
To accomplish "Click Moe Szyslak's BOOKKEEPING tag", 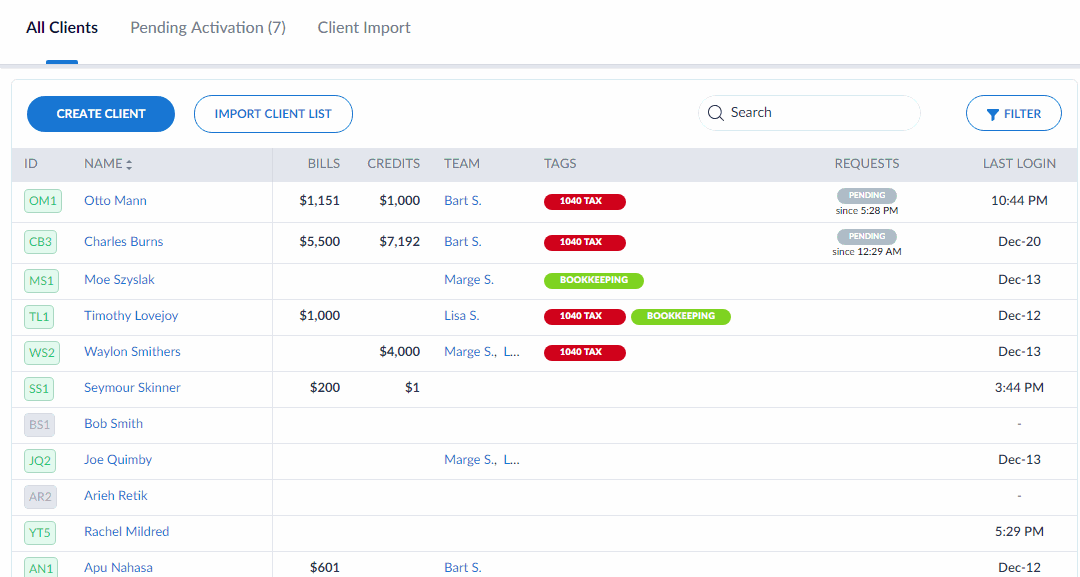I will tap(593, 280).
